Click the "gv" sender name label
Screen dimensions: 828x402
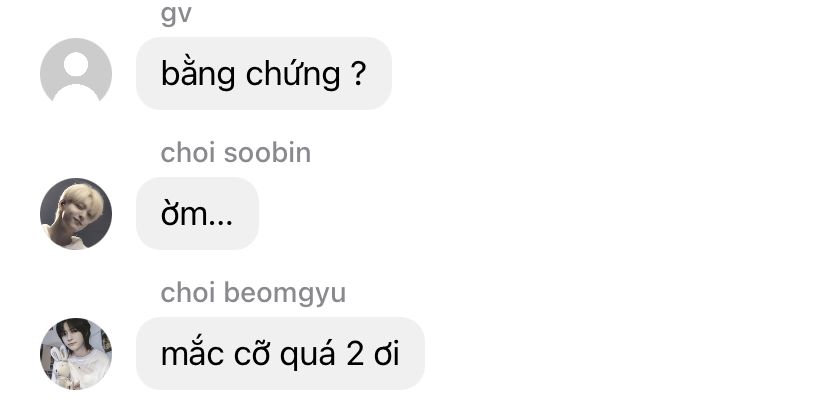click(x=176, y=14)
